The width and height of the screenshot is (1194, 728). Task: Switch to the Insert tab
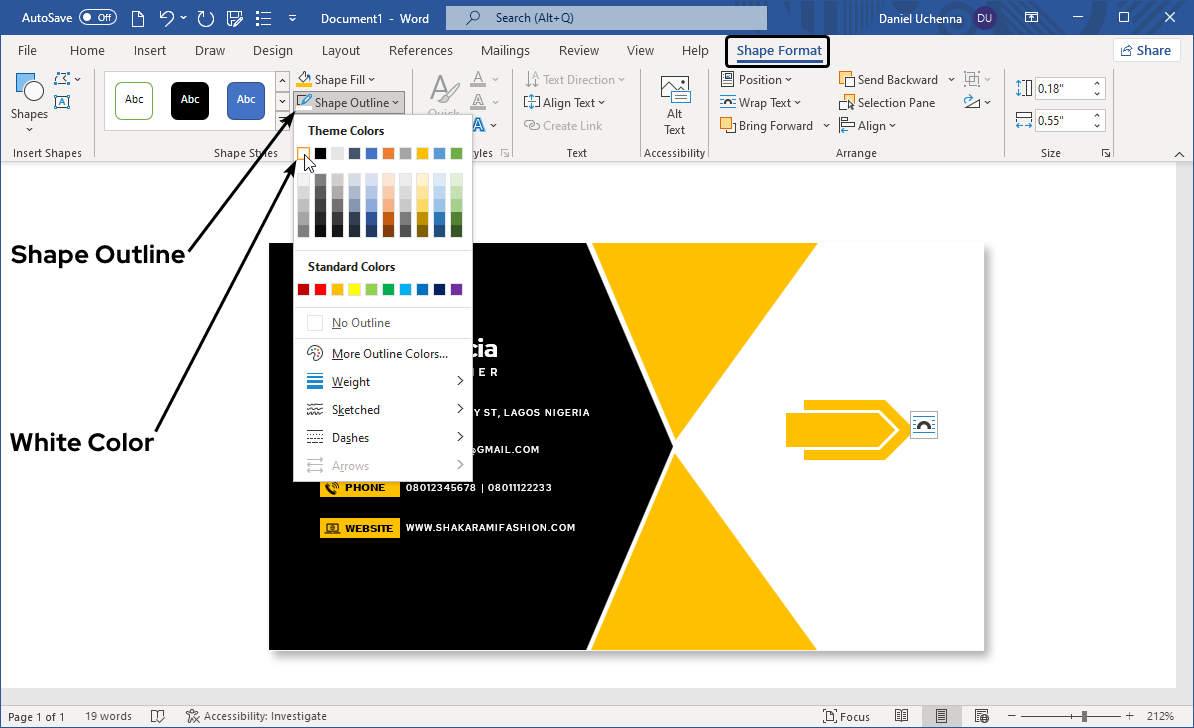pyautogui.click(x=150, y=51)
